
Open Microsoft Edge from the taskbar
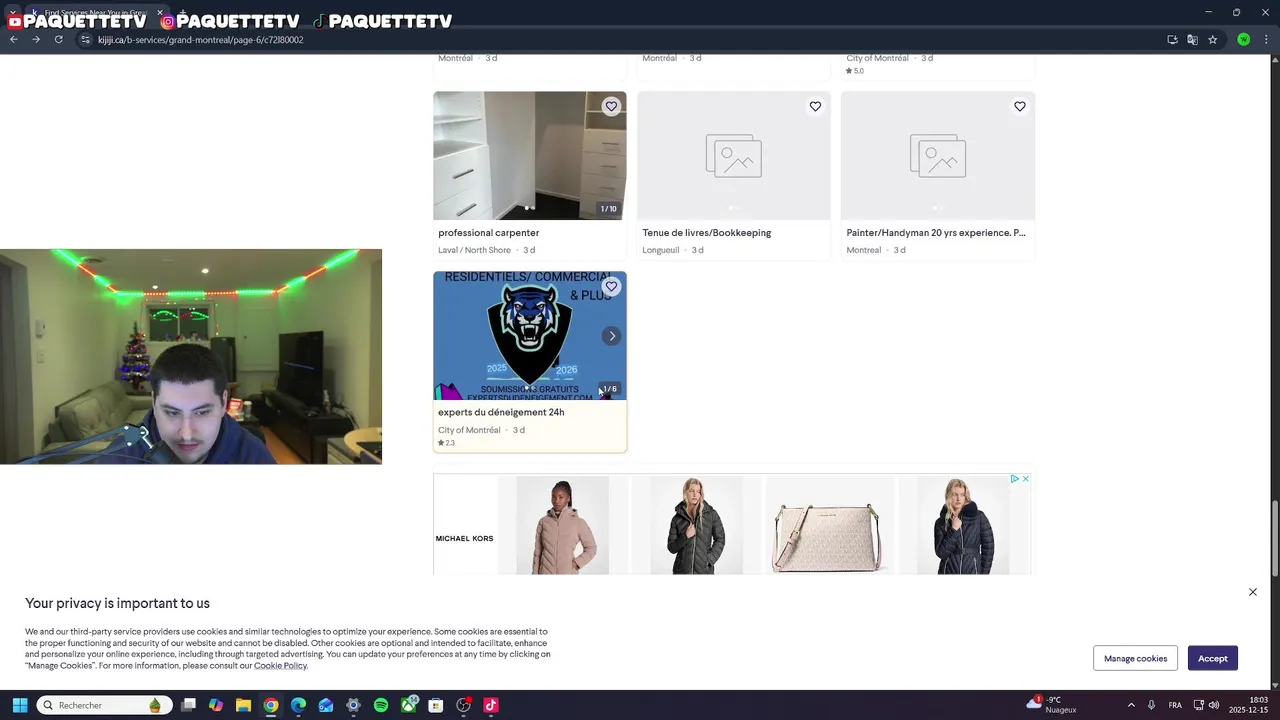coord(298,705)
